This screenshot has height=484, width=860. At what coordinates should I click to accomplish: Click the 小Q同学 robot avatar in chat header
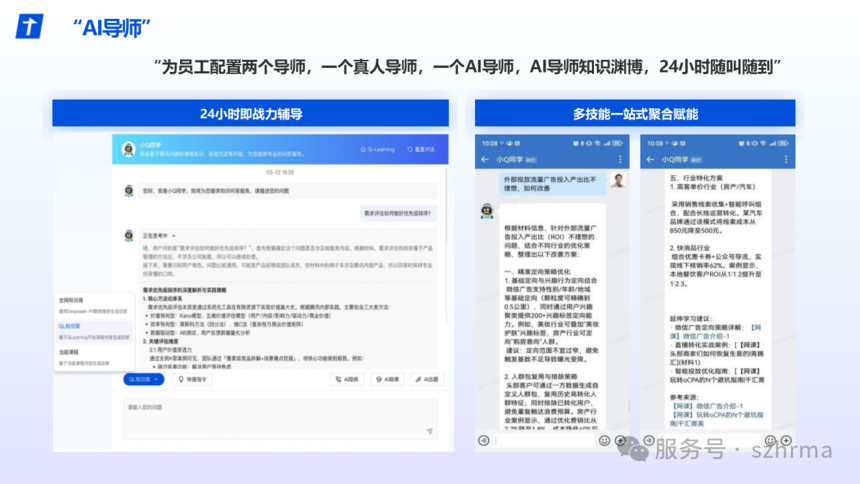128,149
